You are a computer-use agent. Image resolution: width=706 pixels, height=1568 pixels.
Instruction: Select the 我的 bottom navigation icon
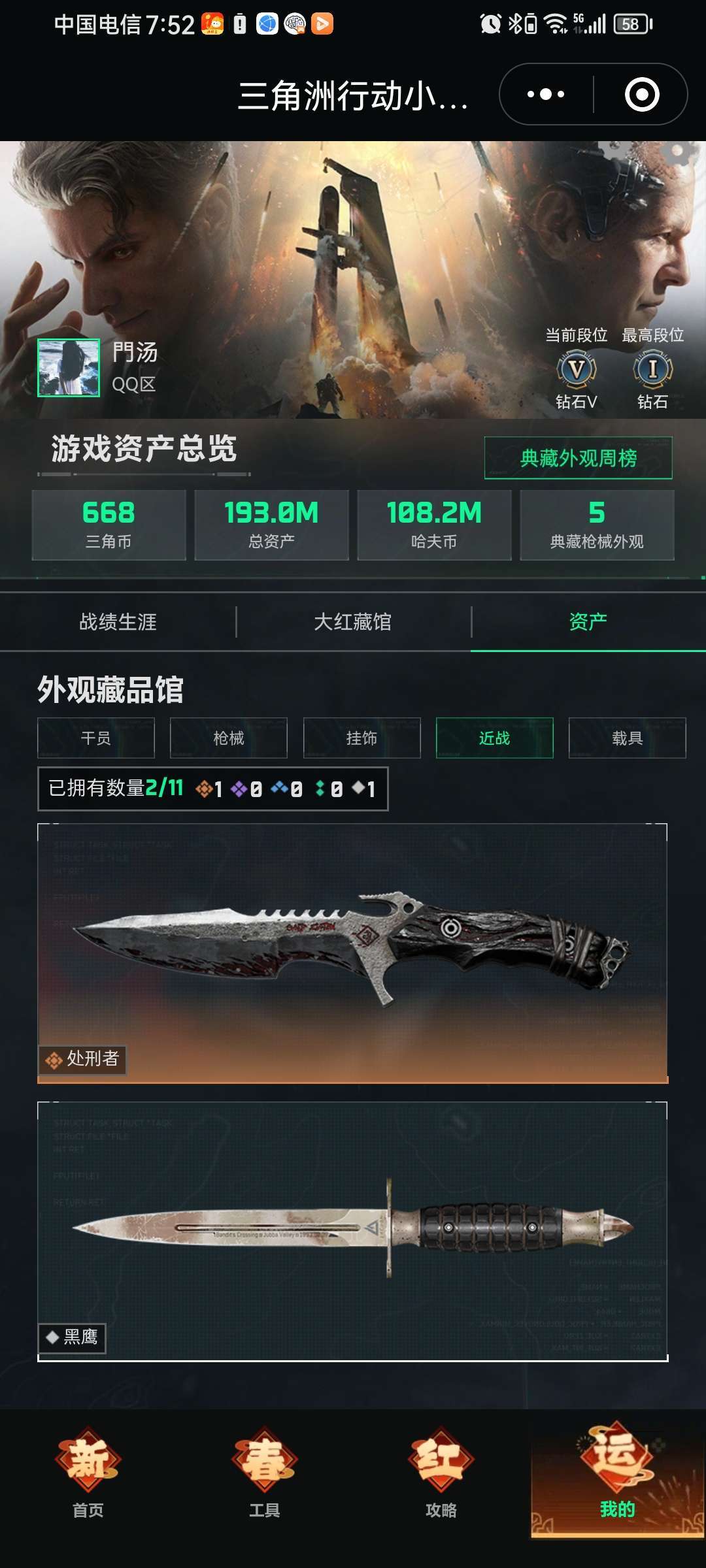pyautogui.click(x=618, y=1473)
